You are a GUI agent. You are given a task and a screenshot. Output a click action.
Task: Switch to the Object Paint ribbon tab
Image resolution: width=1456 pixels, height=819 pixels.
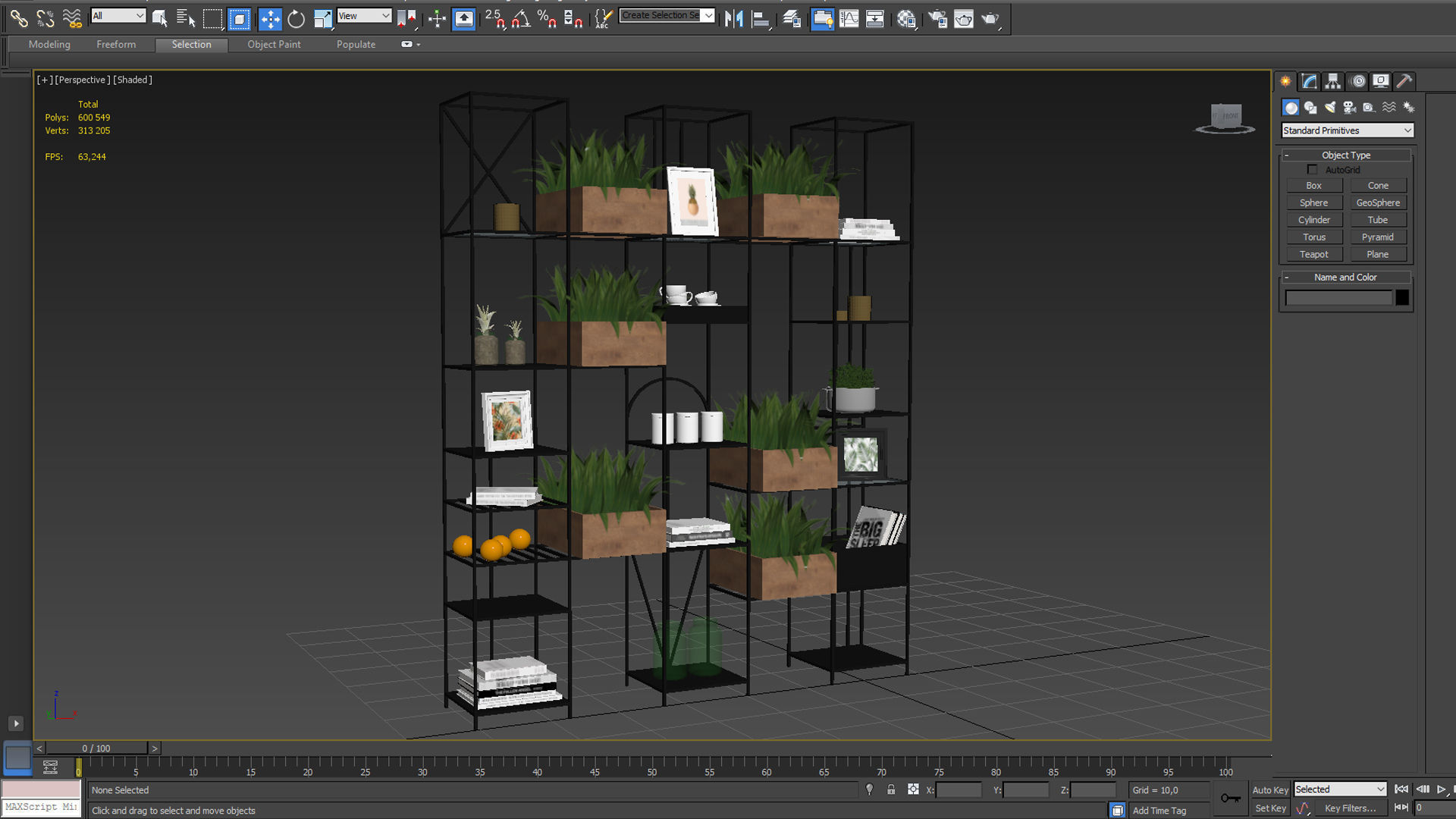pyautogui.click(x=274, y=44)
